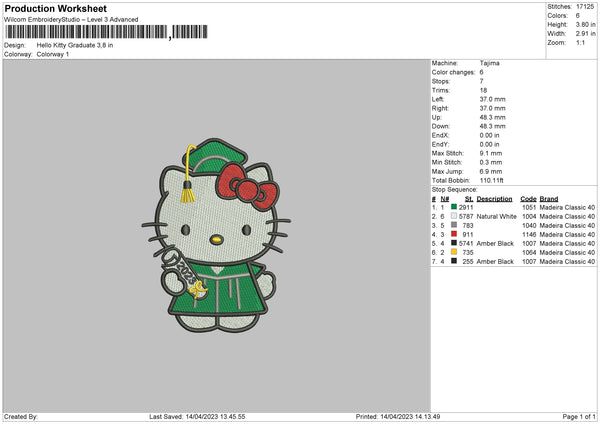The width and height of the screenshot is (600, 424).
Task: Click the St. column header
Action: [x=468, y=198]
